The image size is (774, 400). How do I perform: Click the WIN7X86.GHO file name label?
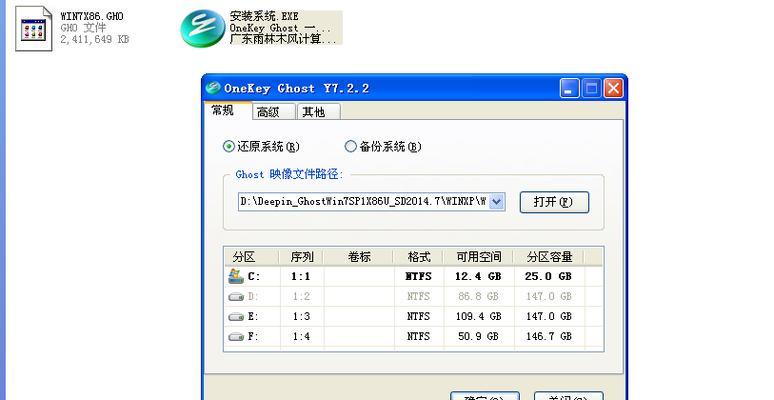click(x=92, y=16)
